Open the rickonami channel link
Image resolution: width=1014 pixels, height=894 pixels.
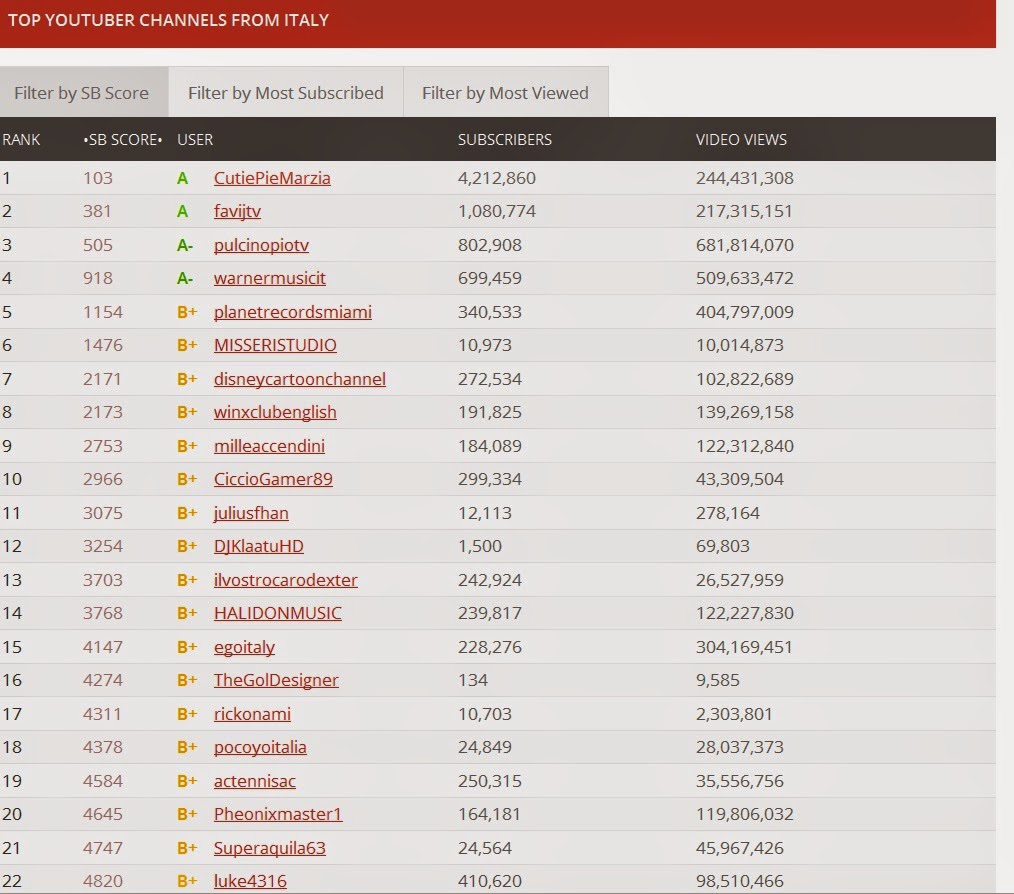(x=252, y=714)
